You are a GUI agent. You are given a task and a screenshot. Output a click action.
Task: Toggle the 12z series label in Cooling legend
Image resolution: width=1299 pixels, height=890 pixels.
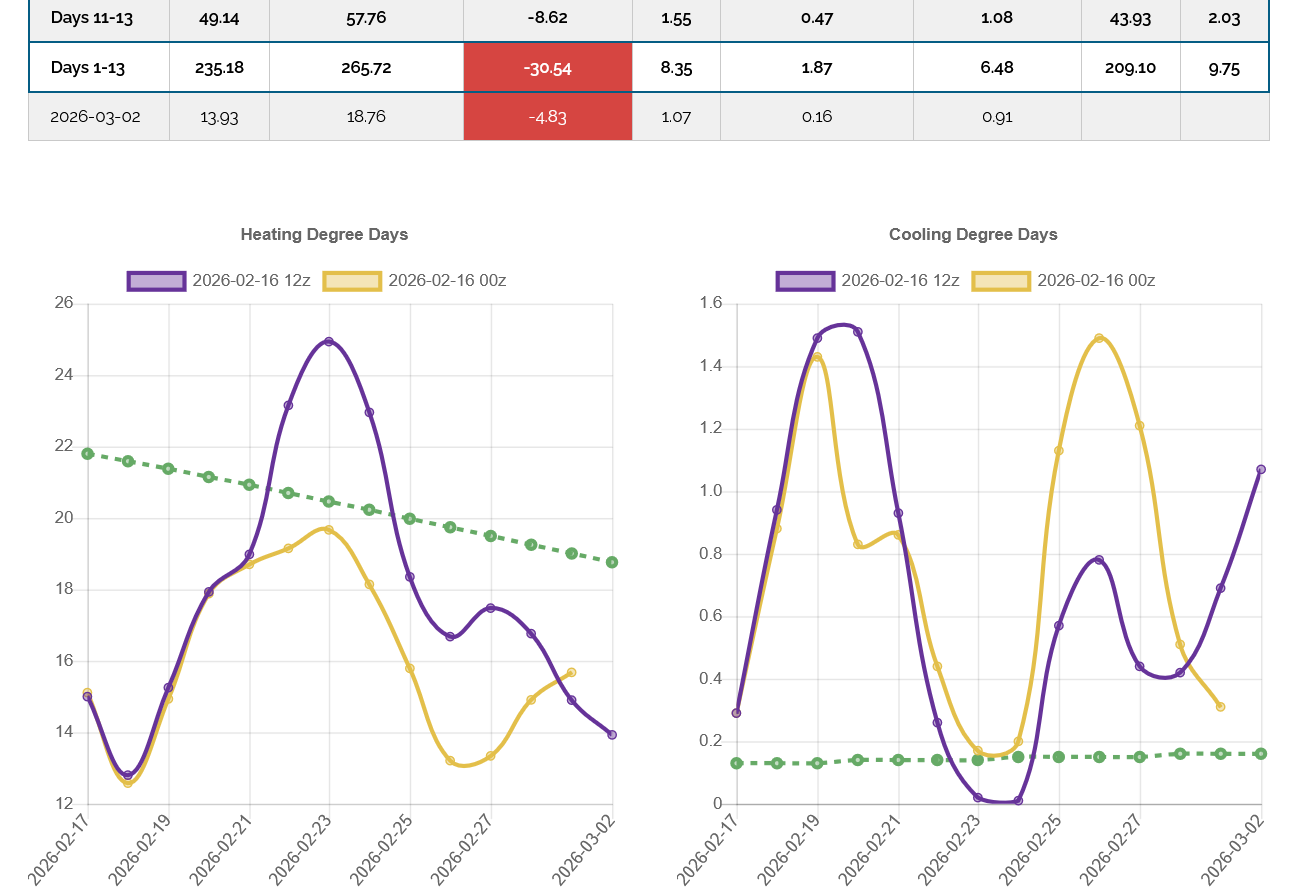tap(899, 281)
